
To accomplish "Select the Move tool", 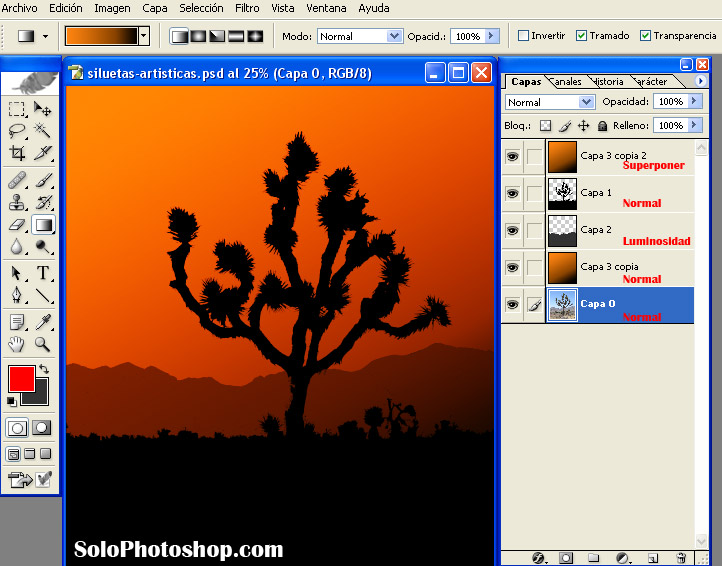I will point(43,109).
